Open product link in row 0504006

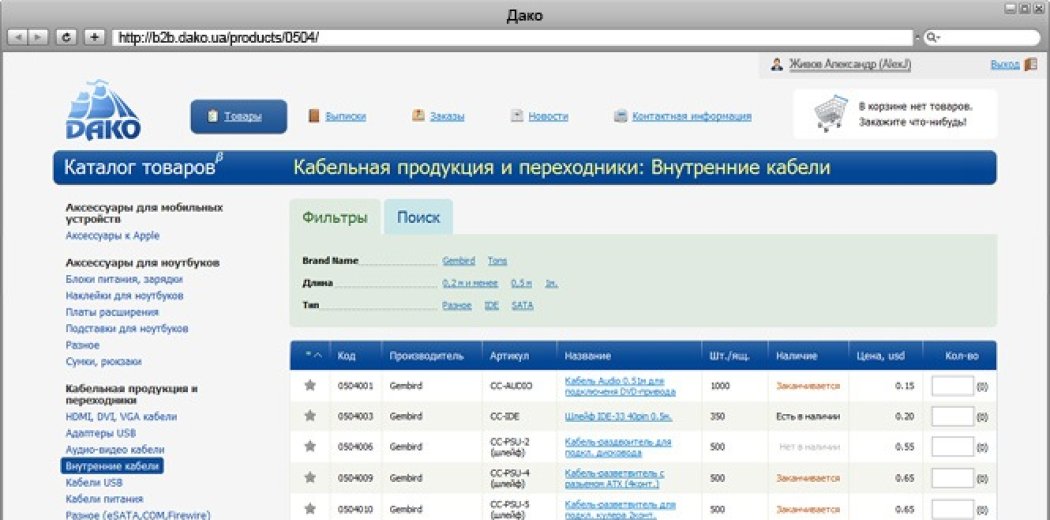click(618, 447)
